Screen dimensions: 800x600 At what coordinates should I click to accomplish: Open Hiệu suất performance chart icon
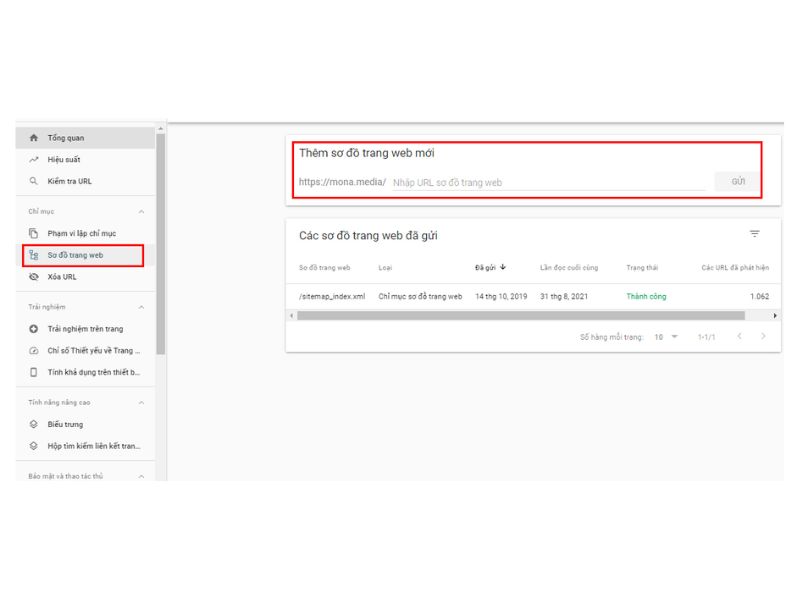click(x=34, y=160)
